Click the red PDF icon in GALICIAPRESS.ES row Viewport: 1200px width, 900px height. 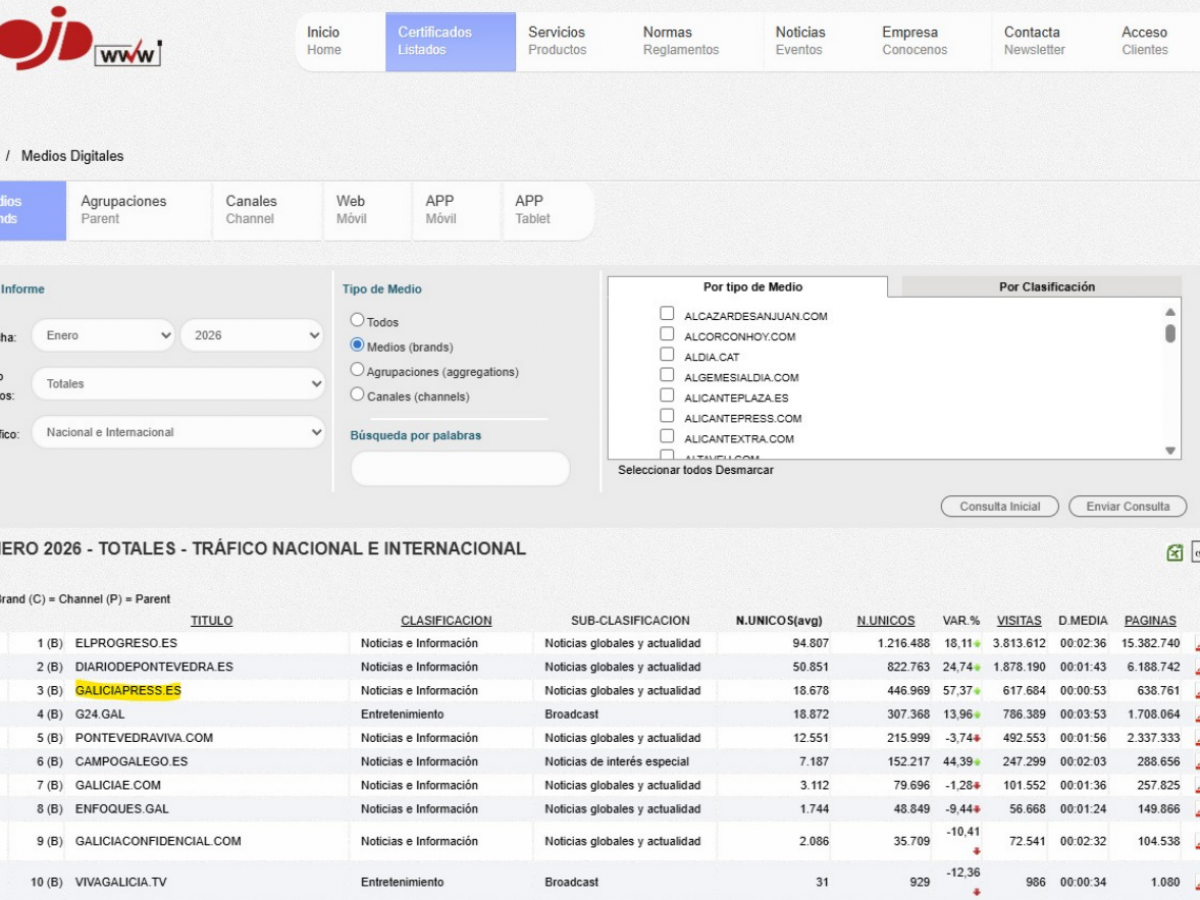pyautogui.click(x=1196, y=692)
